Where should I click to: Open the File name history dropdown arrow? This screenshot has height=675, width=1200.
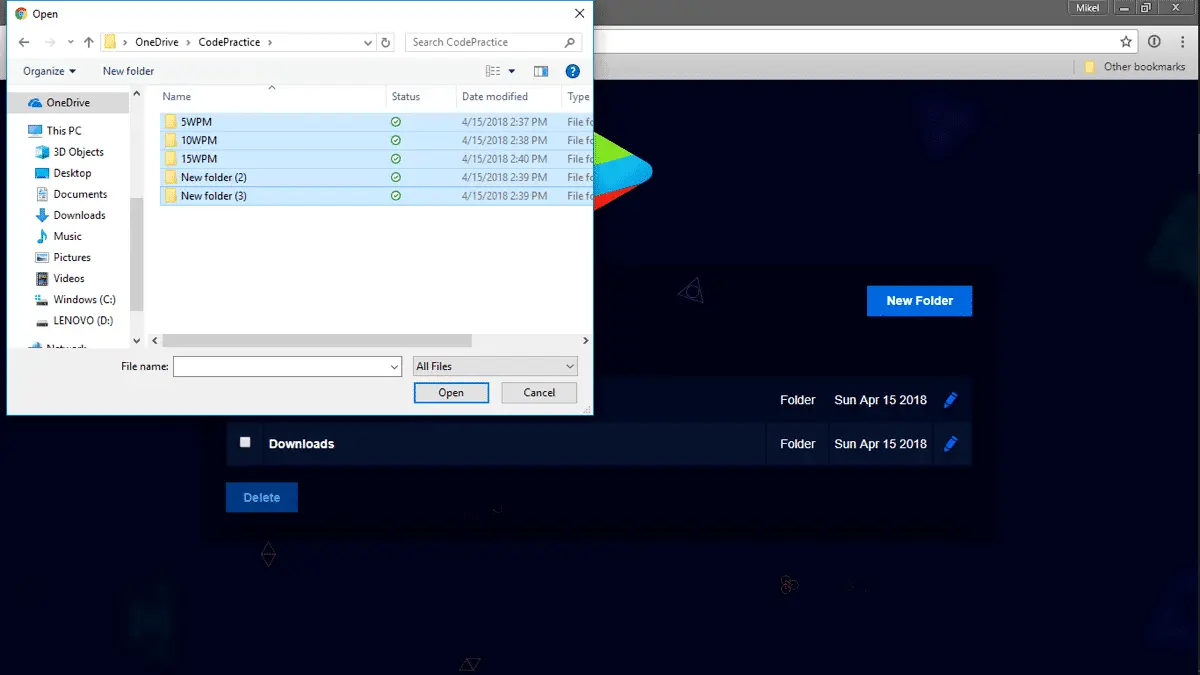click(x=394, y=367)
